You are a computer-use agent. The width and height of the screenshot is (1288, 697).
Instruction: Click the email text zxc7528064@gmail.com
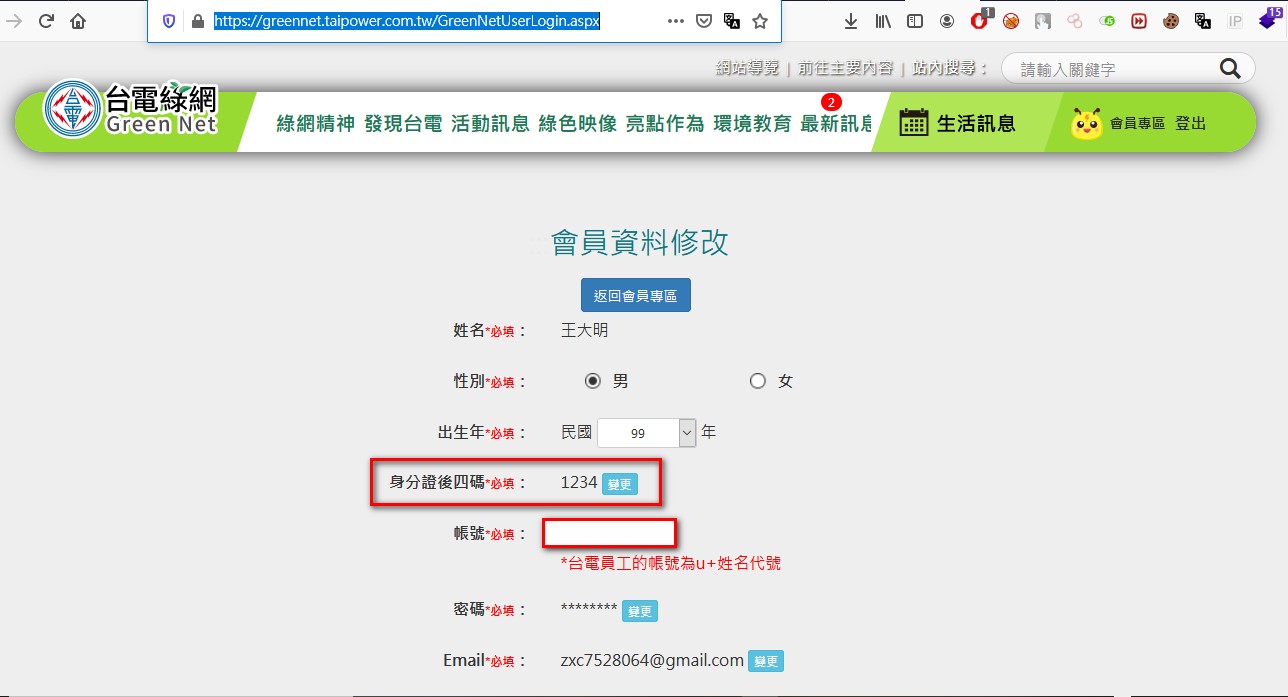652,660
